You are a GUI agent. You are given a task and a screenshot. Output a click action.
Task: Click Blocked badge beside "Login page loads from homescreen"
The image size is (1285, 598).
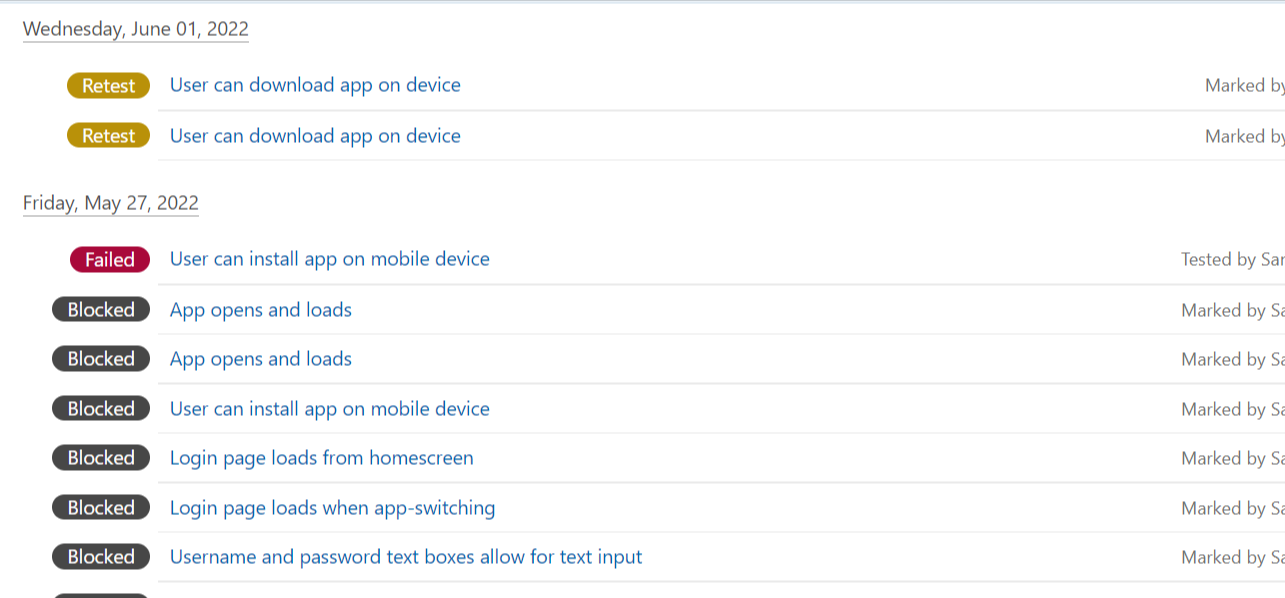point(101,458)
